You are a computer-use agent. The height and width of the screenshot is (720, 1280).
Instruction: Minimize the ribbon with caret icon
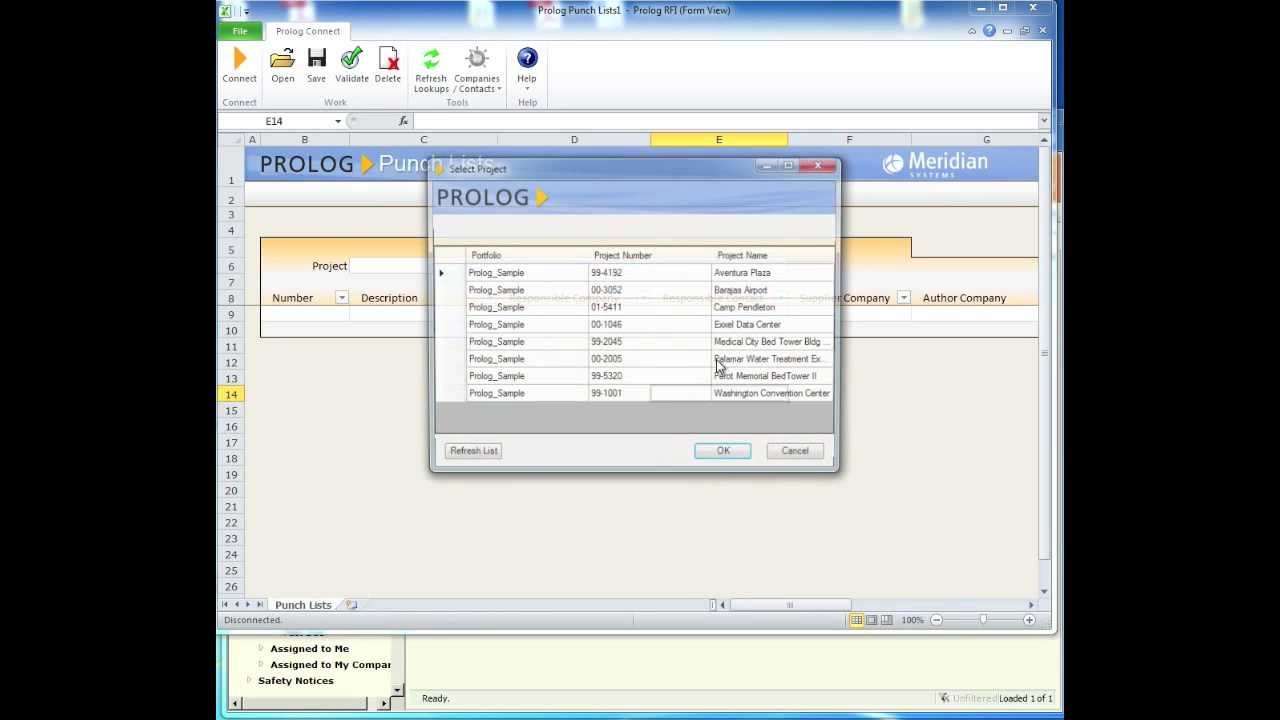coord(971,31)
